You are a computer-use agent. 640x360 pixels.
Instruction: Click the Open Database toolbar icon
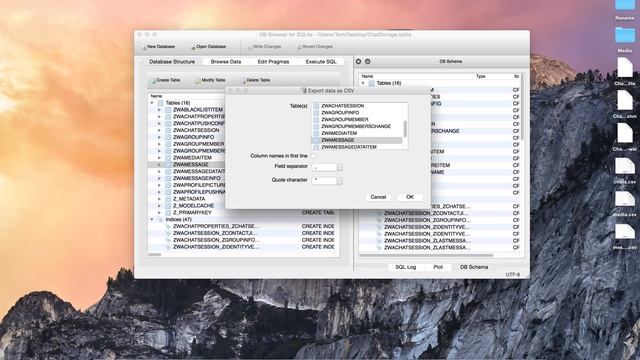pyautogui.click(x=193, y=47)
